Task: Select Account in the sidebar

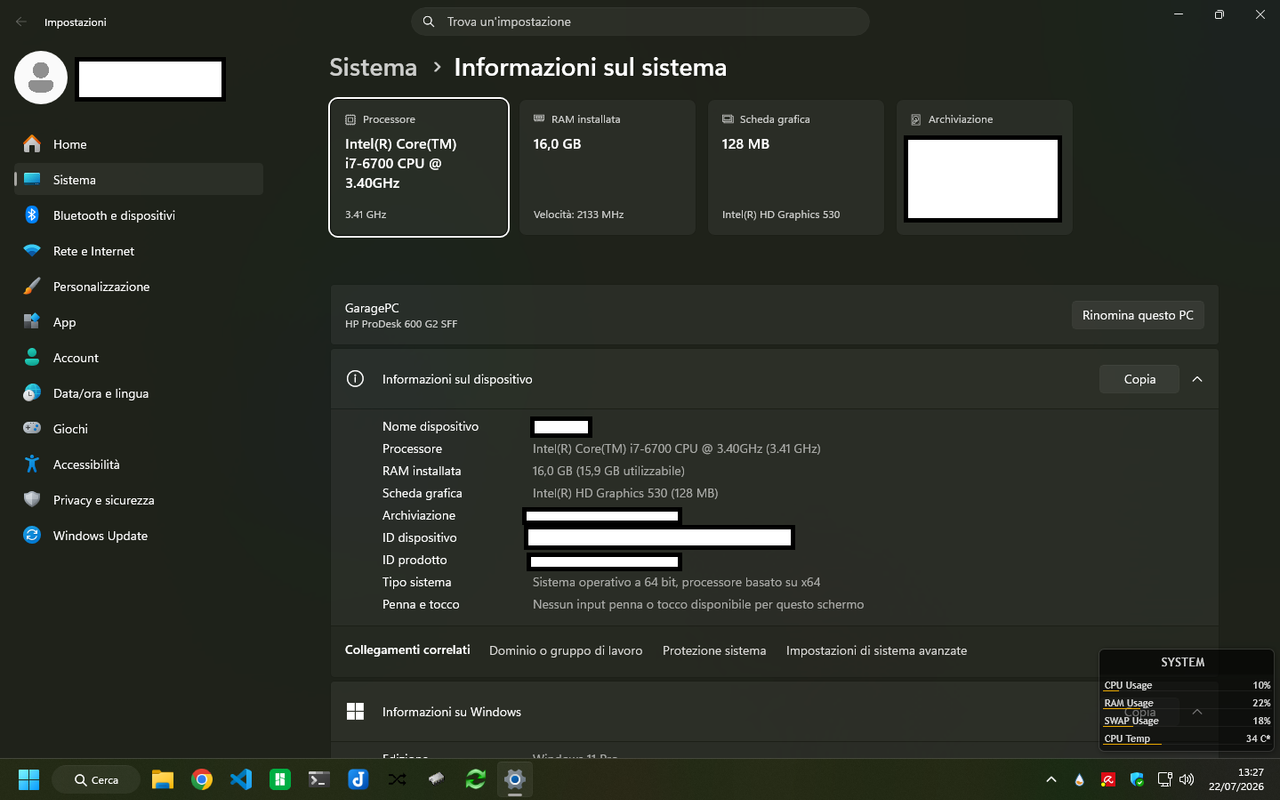Action: 139,358
